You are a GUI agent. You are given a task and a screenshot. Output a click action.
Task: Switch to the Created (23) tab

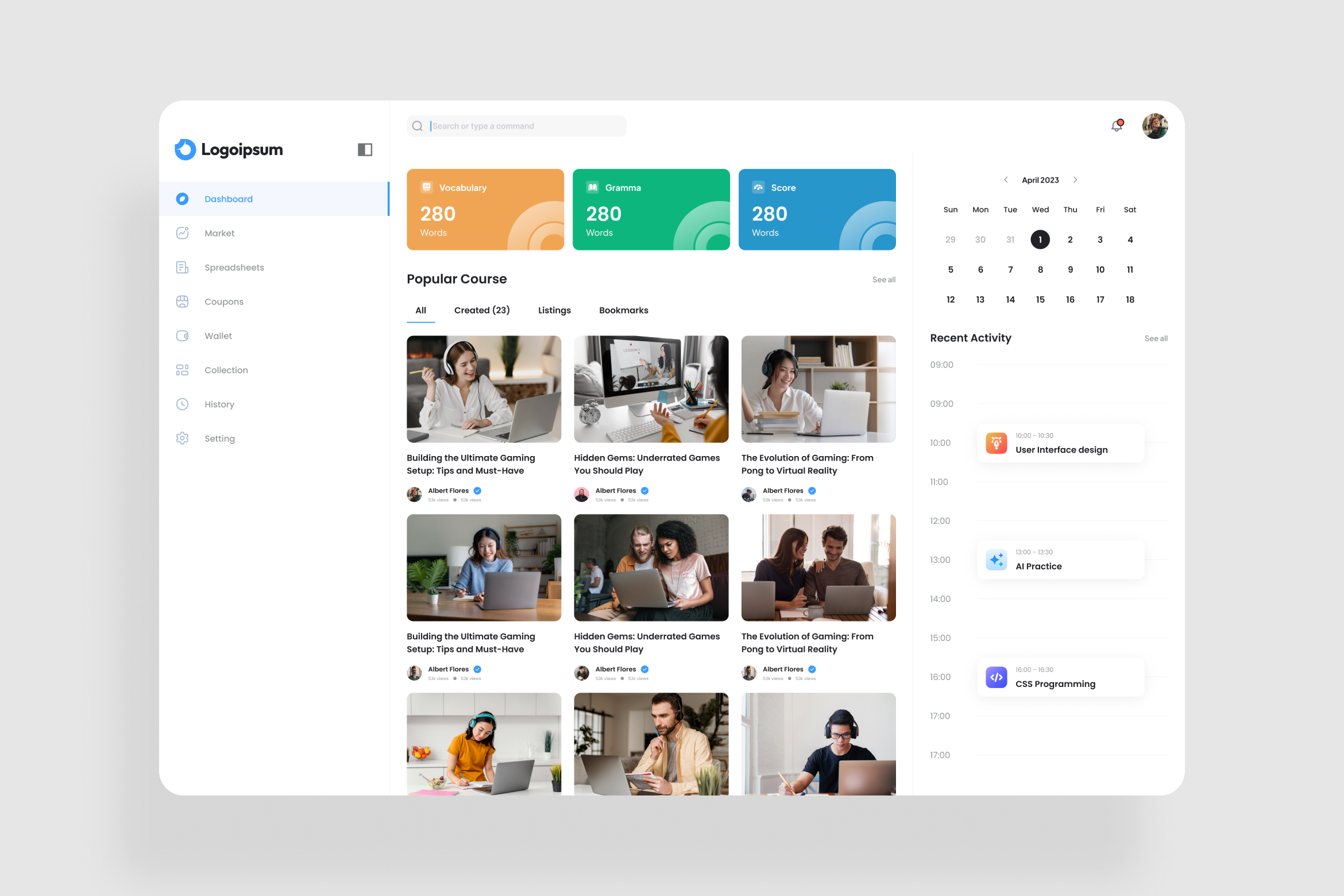pyautogui.click(x=481, y=310)
